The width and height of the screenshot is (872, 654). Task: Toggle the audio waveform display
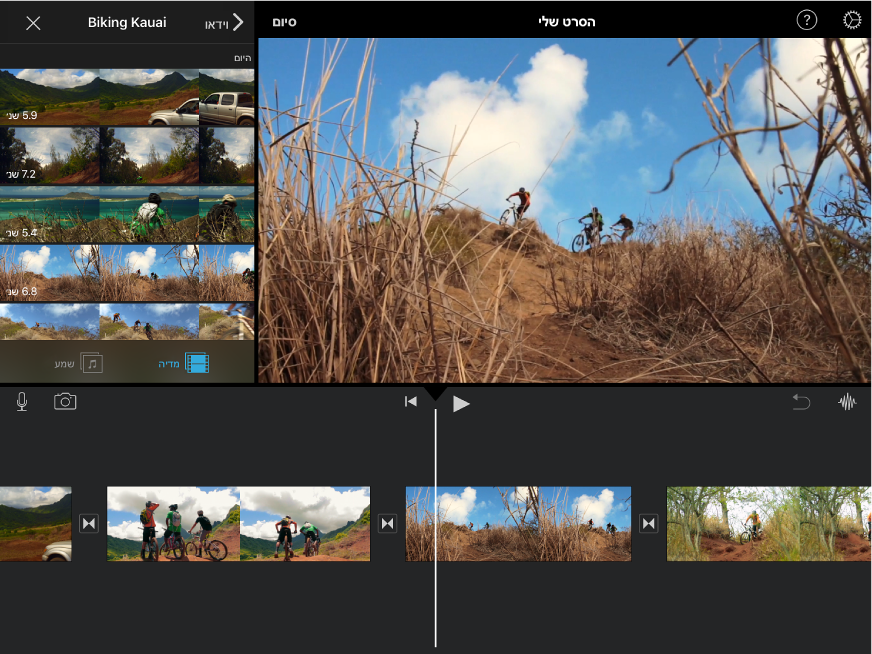pos(847,402)
